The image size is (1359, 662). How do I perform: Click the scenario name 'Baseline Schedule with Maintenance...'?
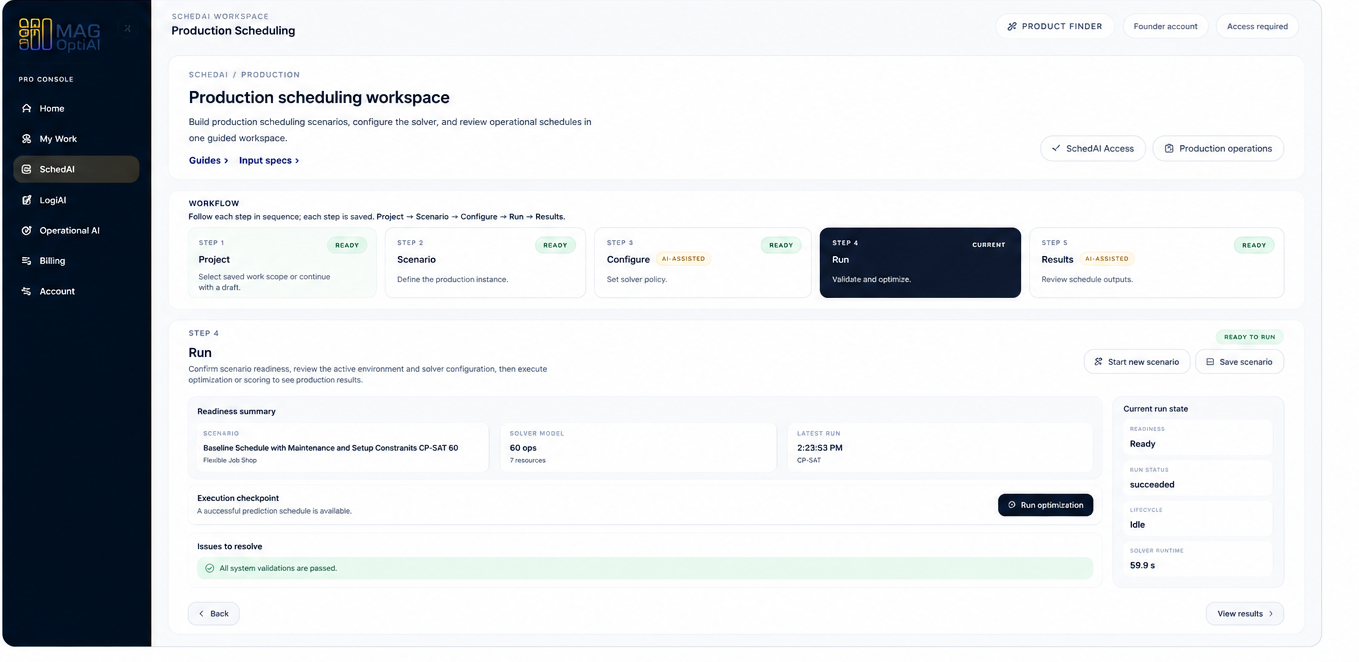coord(331,448)
